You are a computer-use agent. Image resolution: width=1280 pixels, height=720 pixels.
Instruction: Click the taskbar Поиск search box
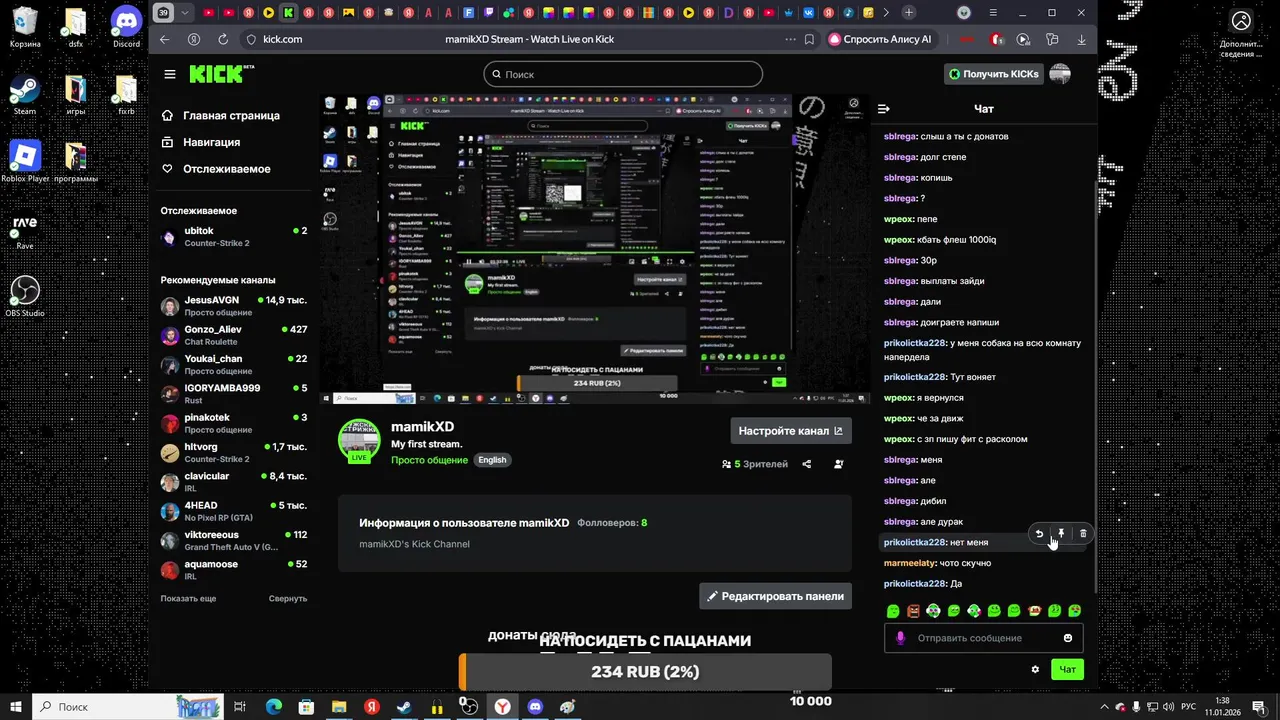(127, 706)
